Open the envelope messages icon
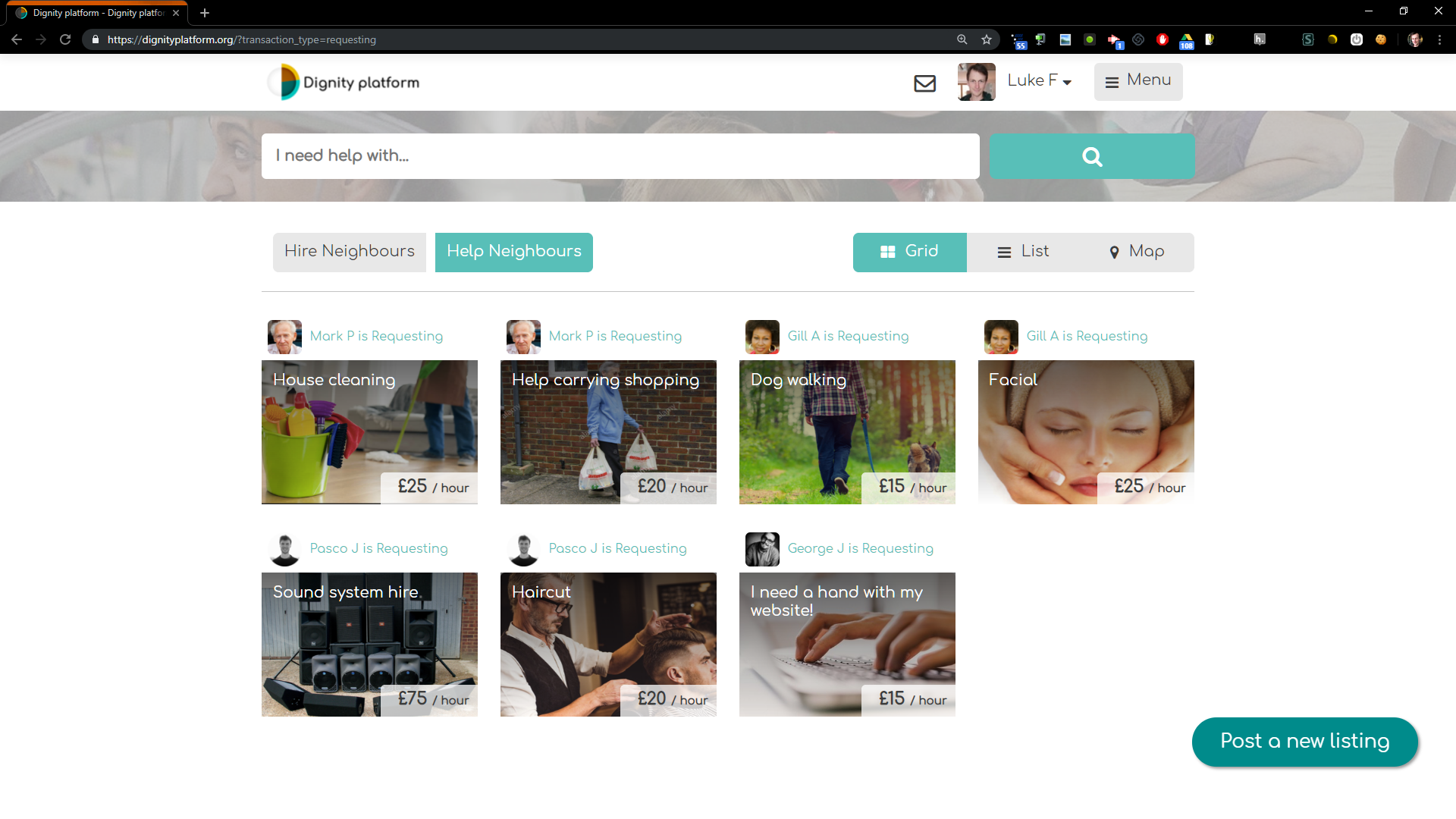This screenshot has width=1456, height=819. [x=924, y=83]
